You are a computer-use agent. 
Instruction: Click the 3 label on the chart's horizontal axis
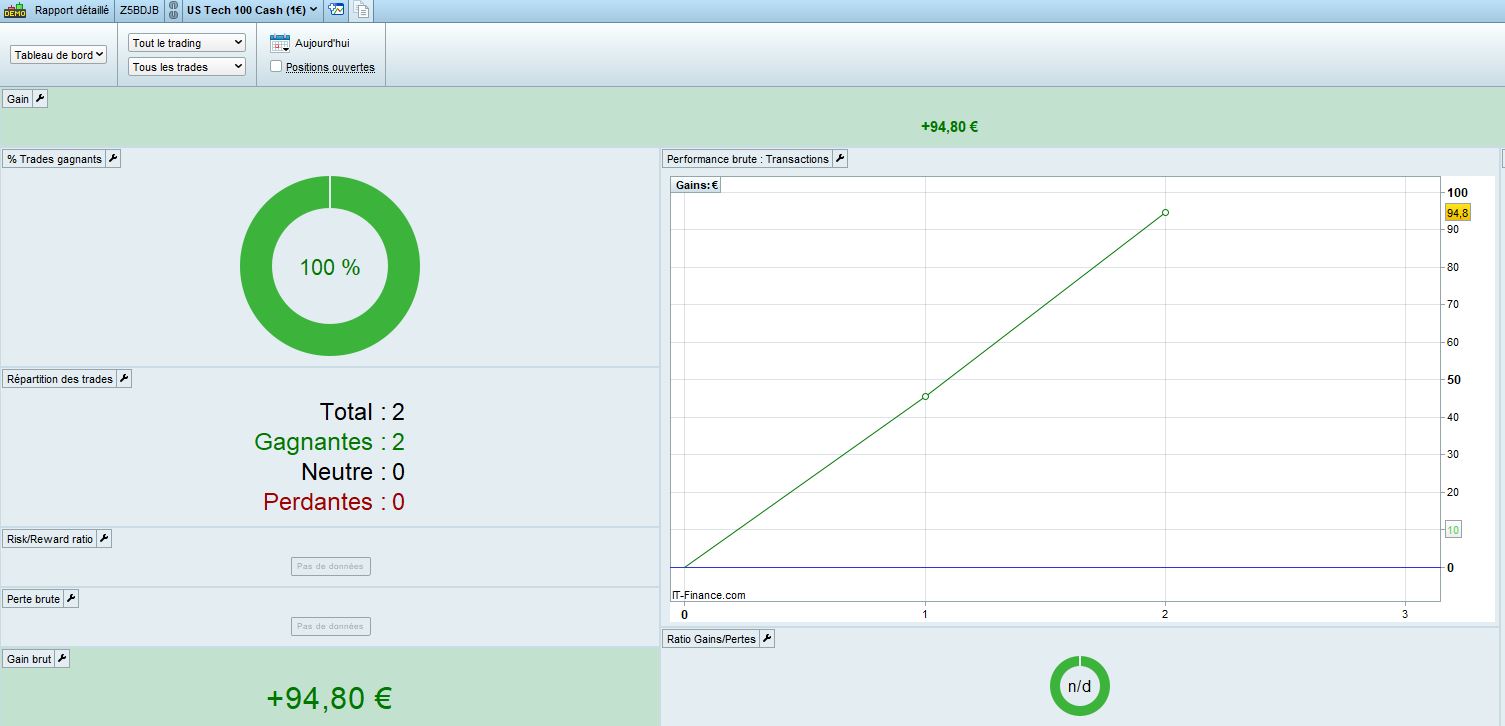pos(1405,613)
